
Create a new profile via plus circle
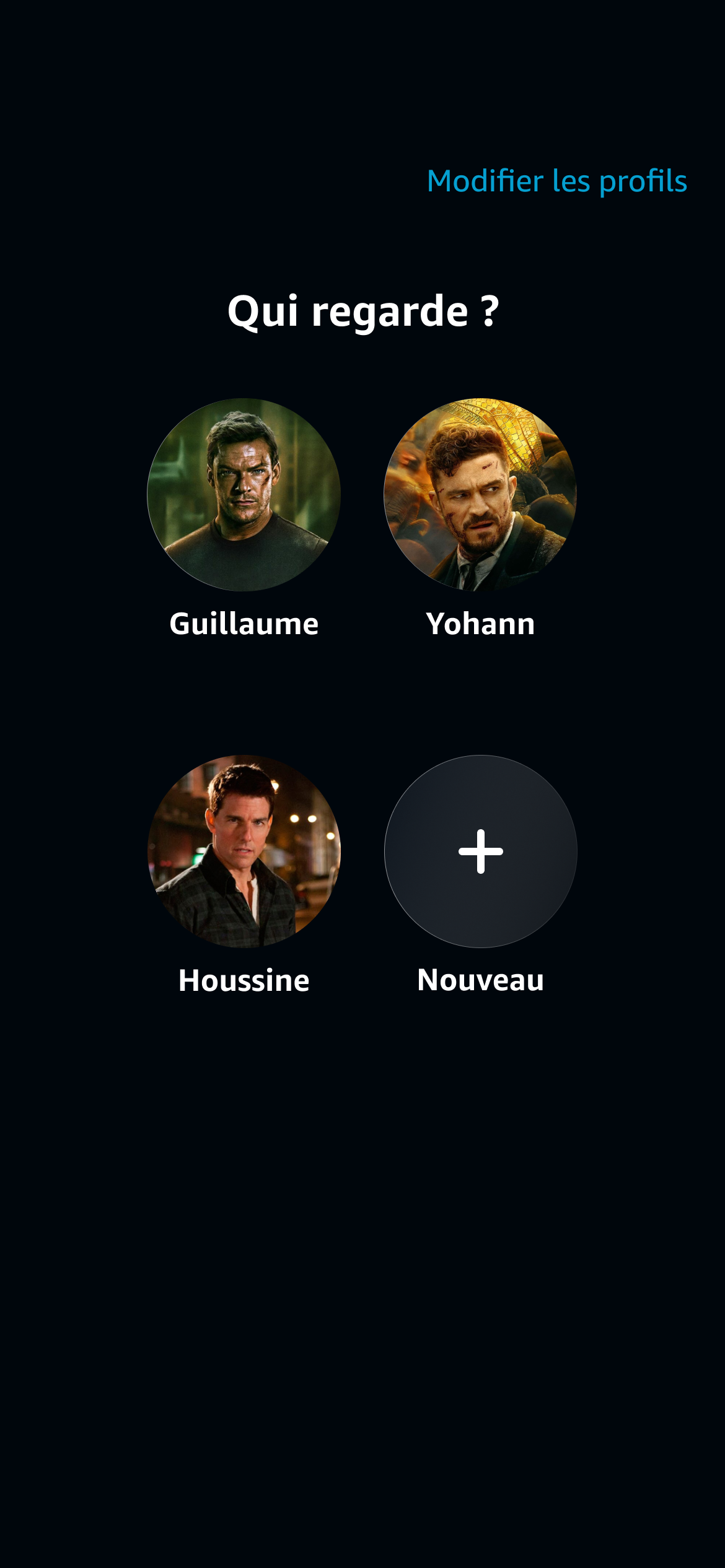(480, 851)
